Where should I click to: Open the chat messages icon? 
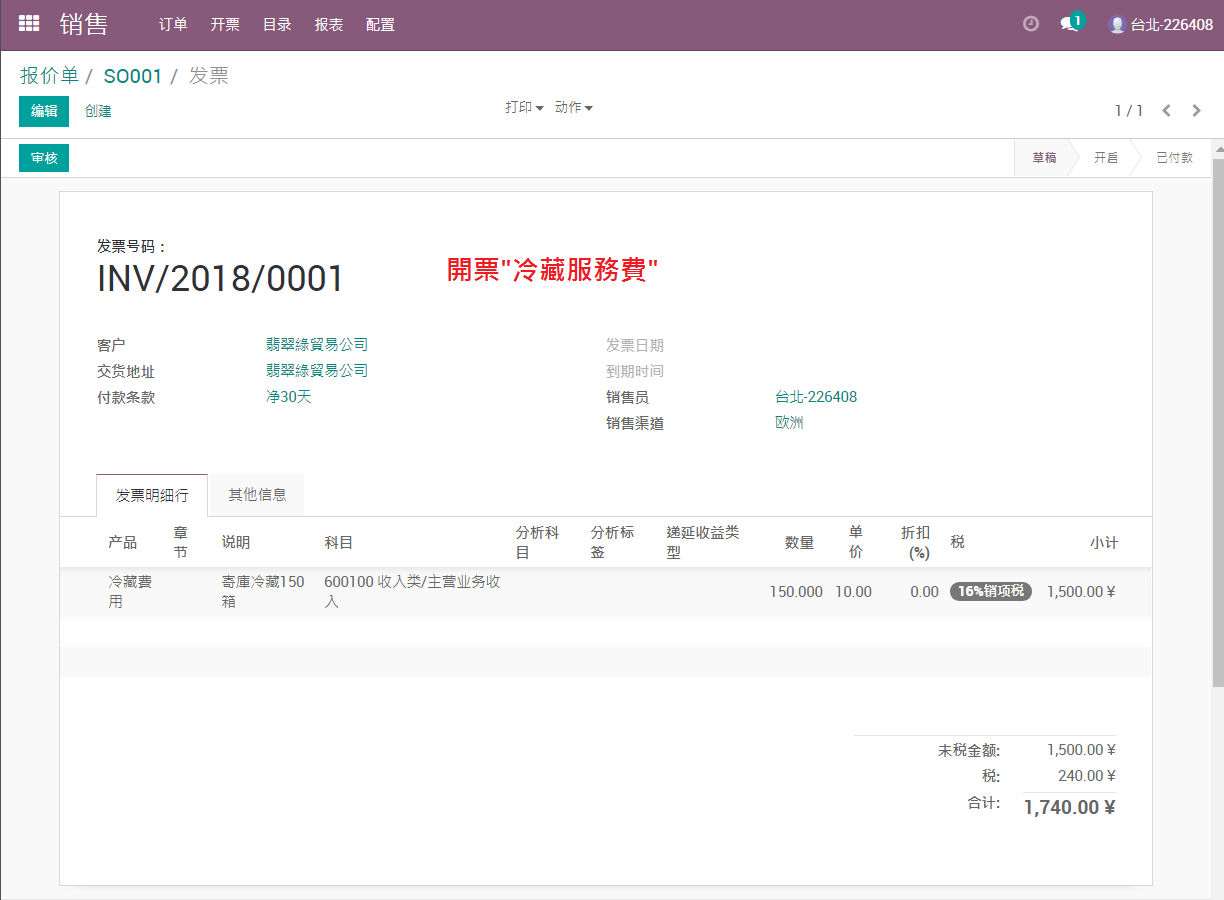(1070, 23)
